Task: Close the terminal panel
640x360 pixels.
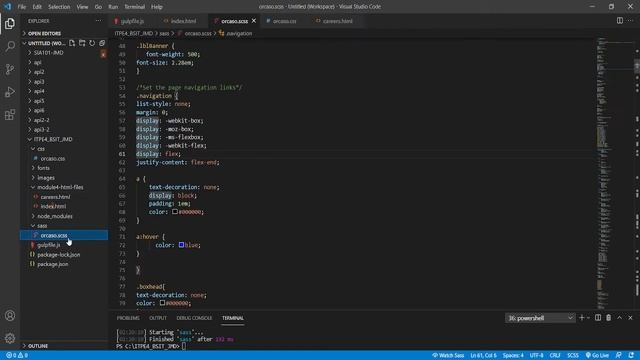Action: coord(630,318)
